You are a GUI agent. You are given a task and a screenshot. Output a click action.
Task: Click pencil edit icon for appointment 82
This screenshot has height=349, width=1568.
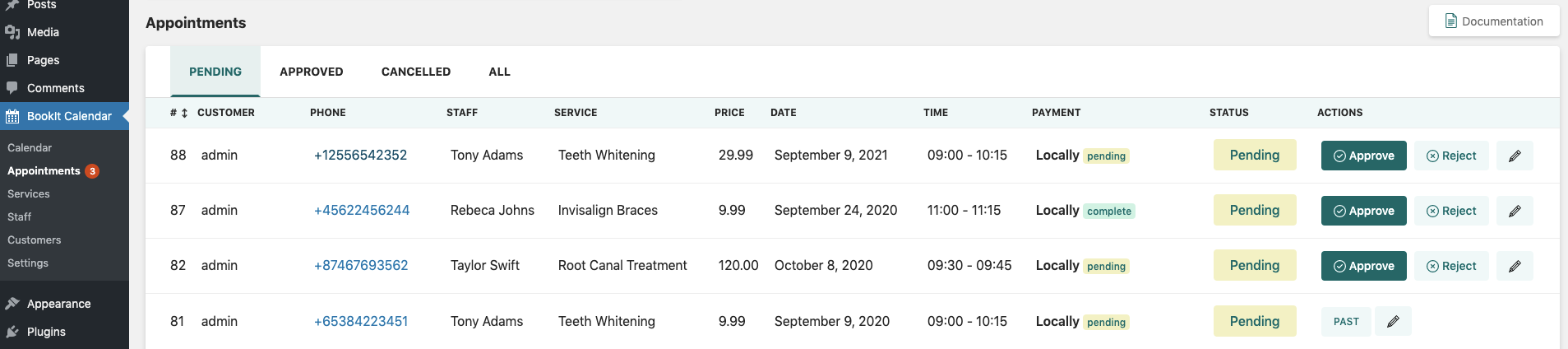[1515, 266]
